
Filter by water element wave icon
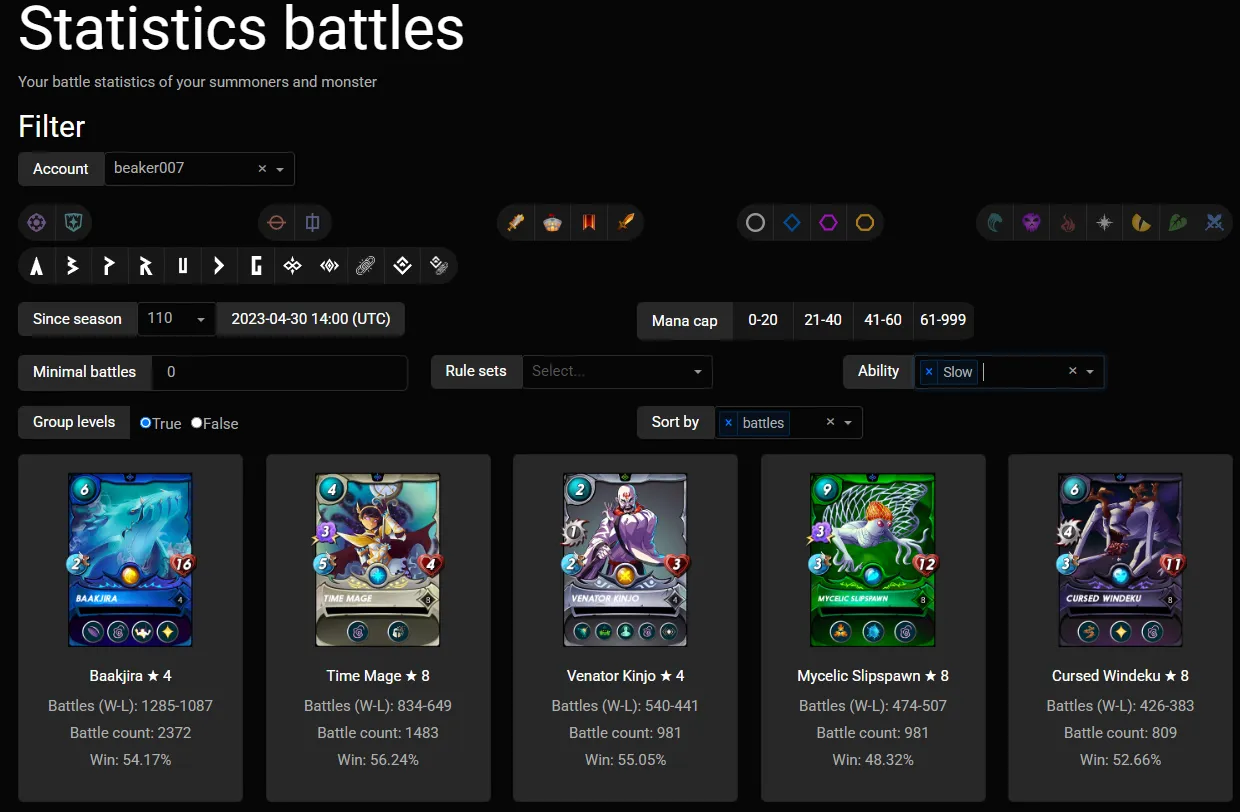pos(995,223)
